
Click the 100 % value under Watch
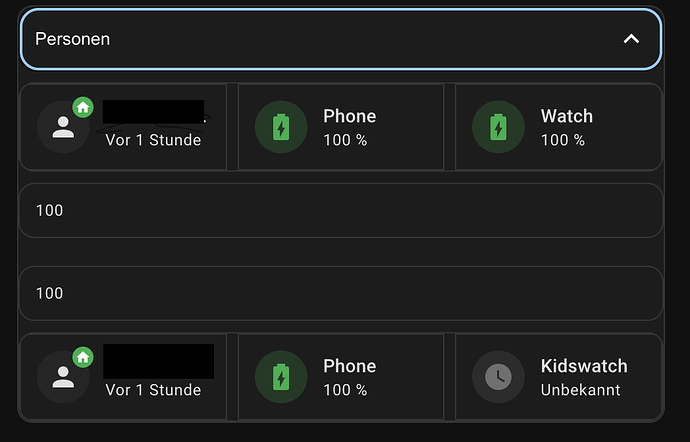(563, 140)
